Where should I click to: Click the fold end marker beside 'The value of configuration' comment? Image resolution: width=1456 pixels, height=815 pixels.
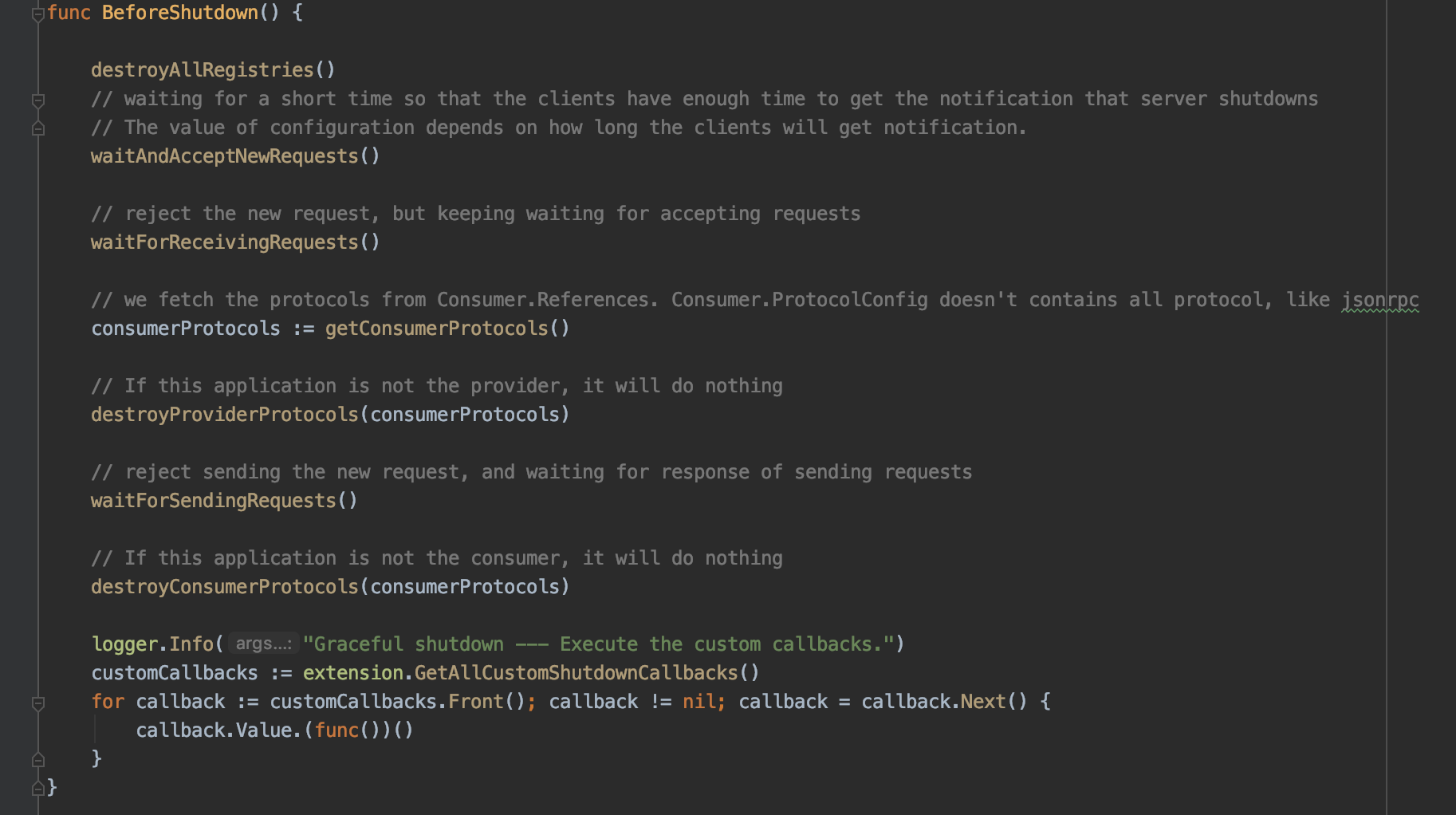37,128
